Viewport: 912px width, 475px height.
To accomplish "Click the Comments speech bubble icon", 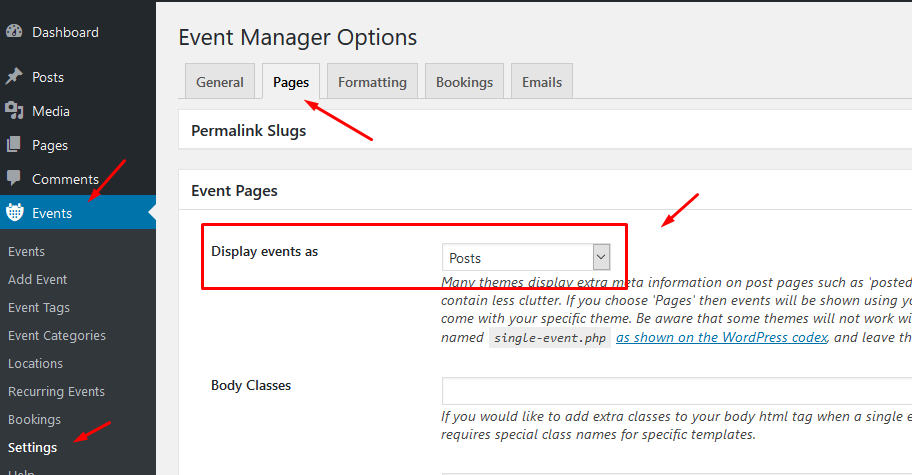I will pos(14,179).
